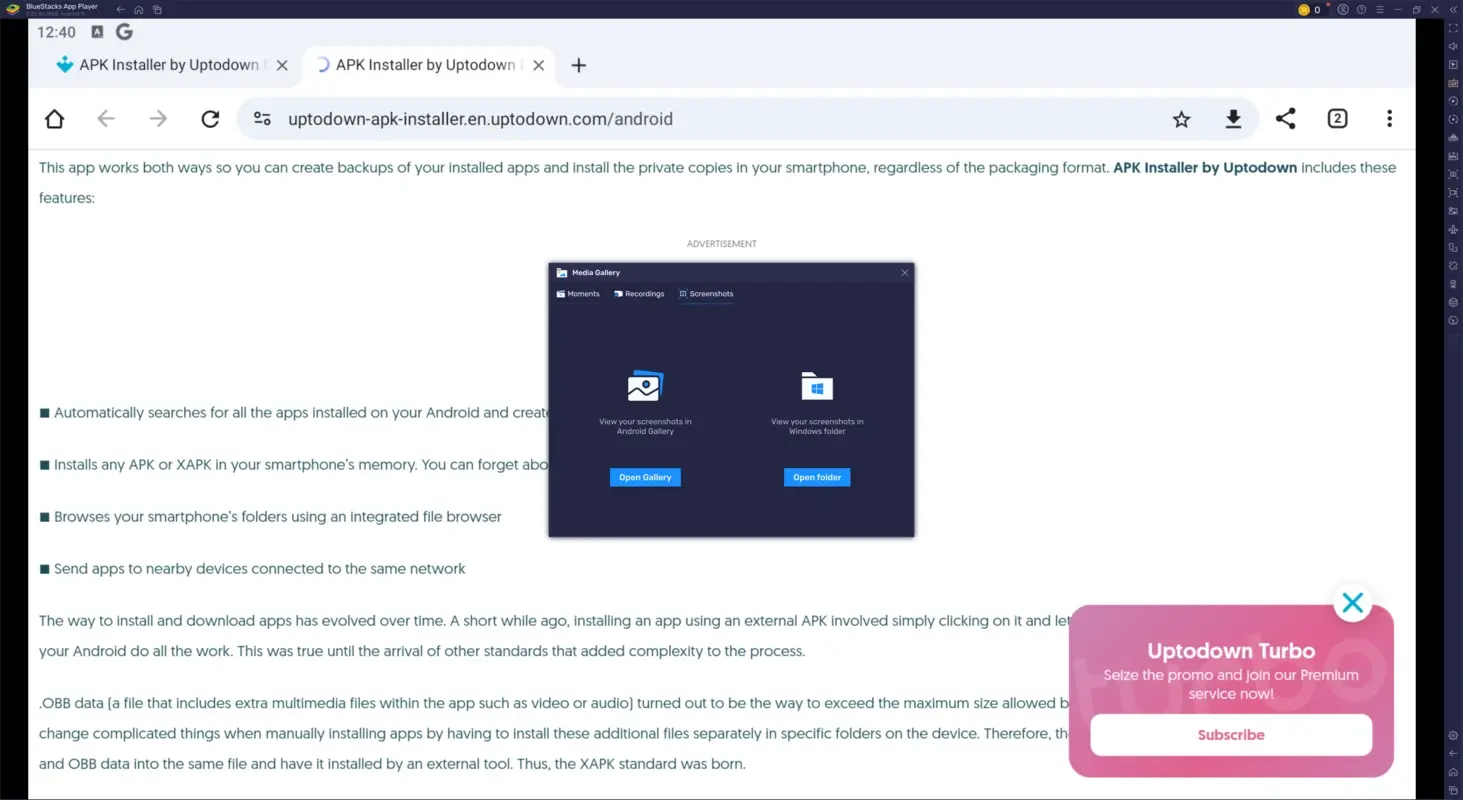The image size is (1463, 800).
Task: Collapse the BlueStacks sidebar with the chevron
Action: 1453,9
